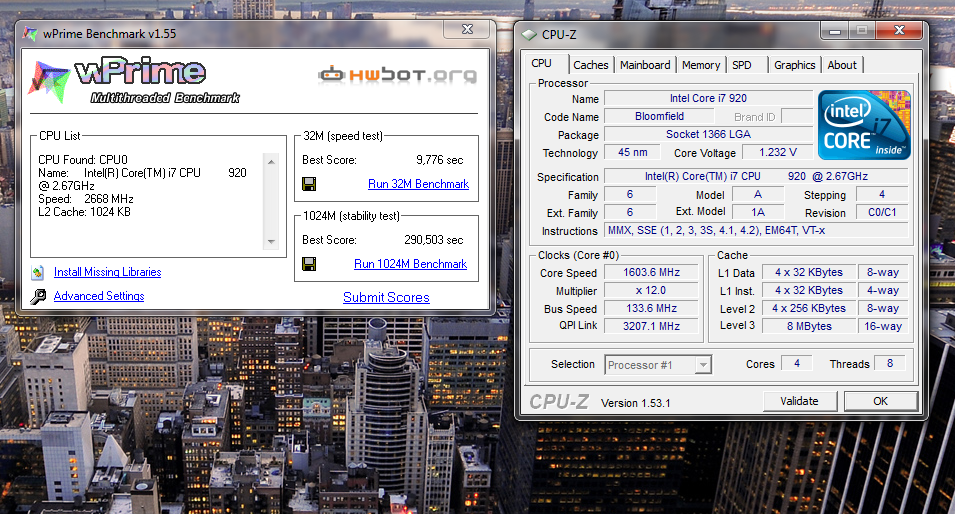Click the Core Speed value 1603.6 MHz

click(651, 272)
